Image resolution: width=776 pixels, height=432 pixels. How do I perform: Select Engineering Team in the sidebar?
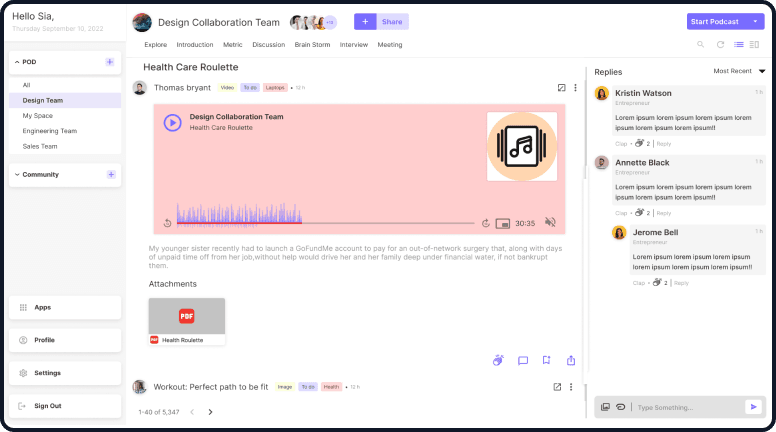(50, 131)
